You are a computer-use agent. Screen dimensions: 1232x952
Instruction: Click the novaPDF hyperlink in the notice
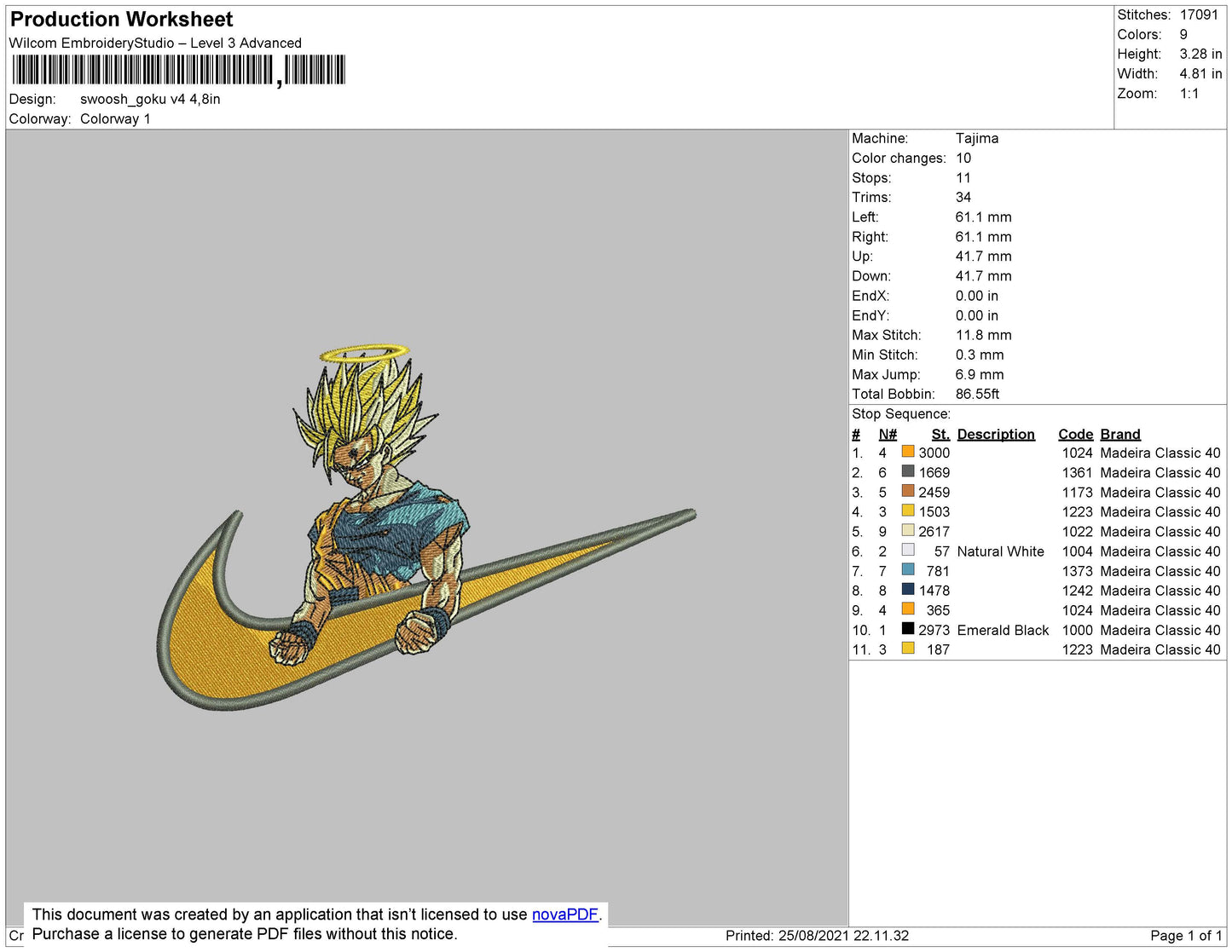[564, 914]
